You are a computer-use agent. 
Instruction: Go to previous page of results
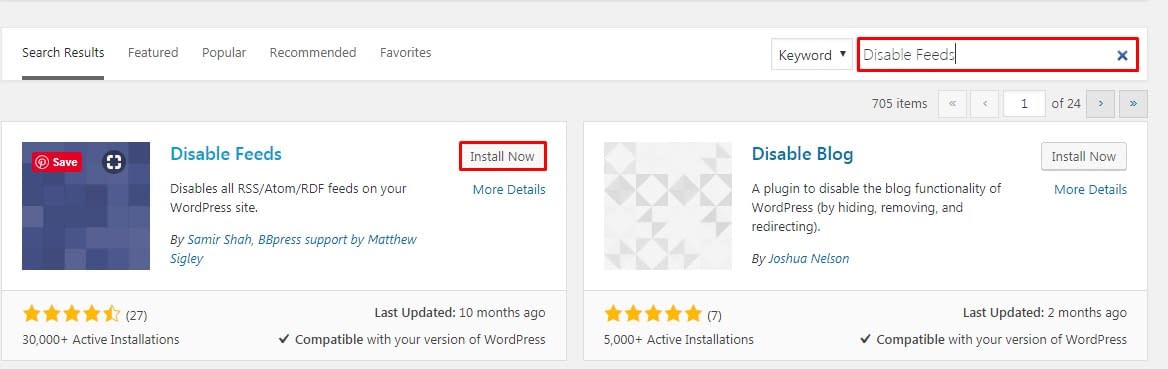click(985, 104)
